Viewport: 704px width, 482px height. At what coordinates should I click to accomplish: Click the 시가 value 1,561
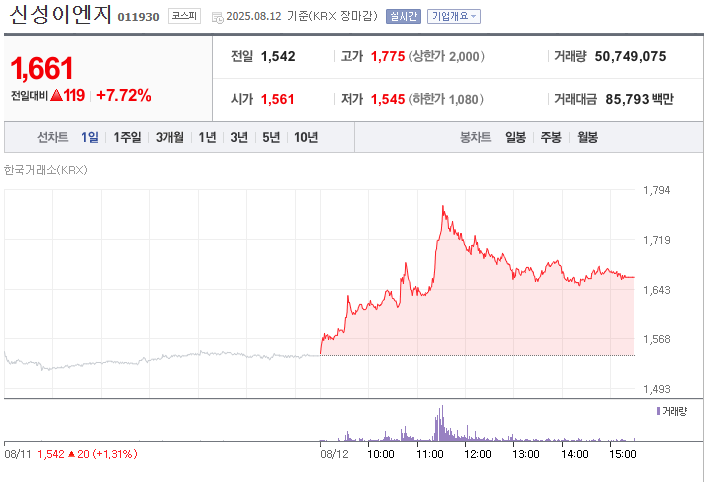tap(278, 99)
